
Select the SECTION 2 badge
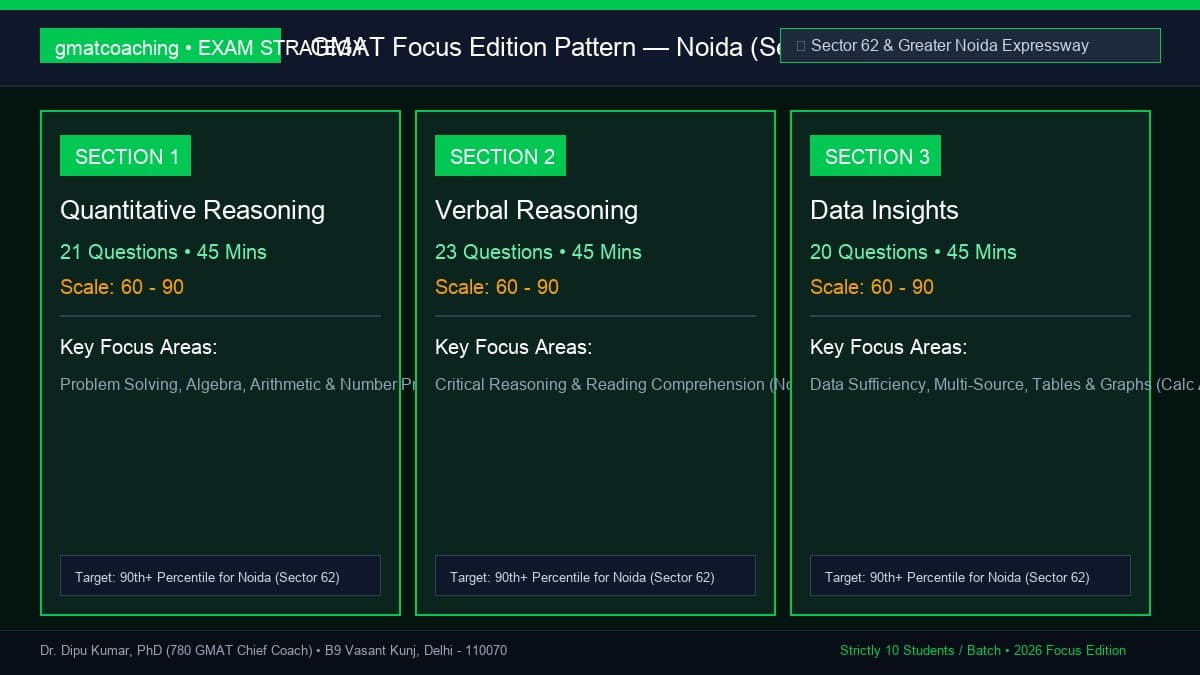500,156
